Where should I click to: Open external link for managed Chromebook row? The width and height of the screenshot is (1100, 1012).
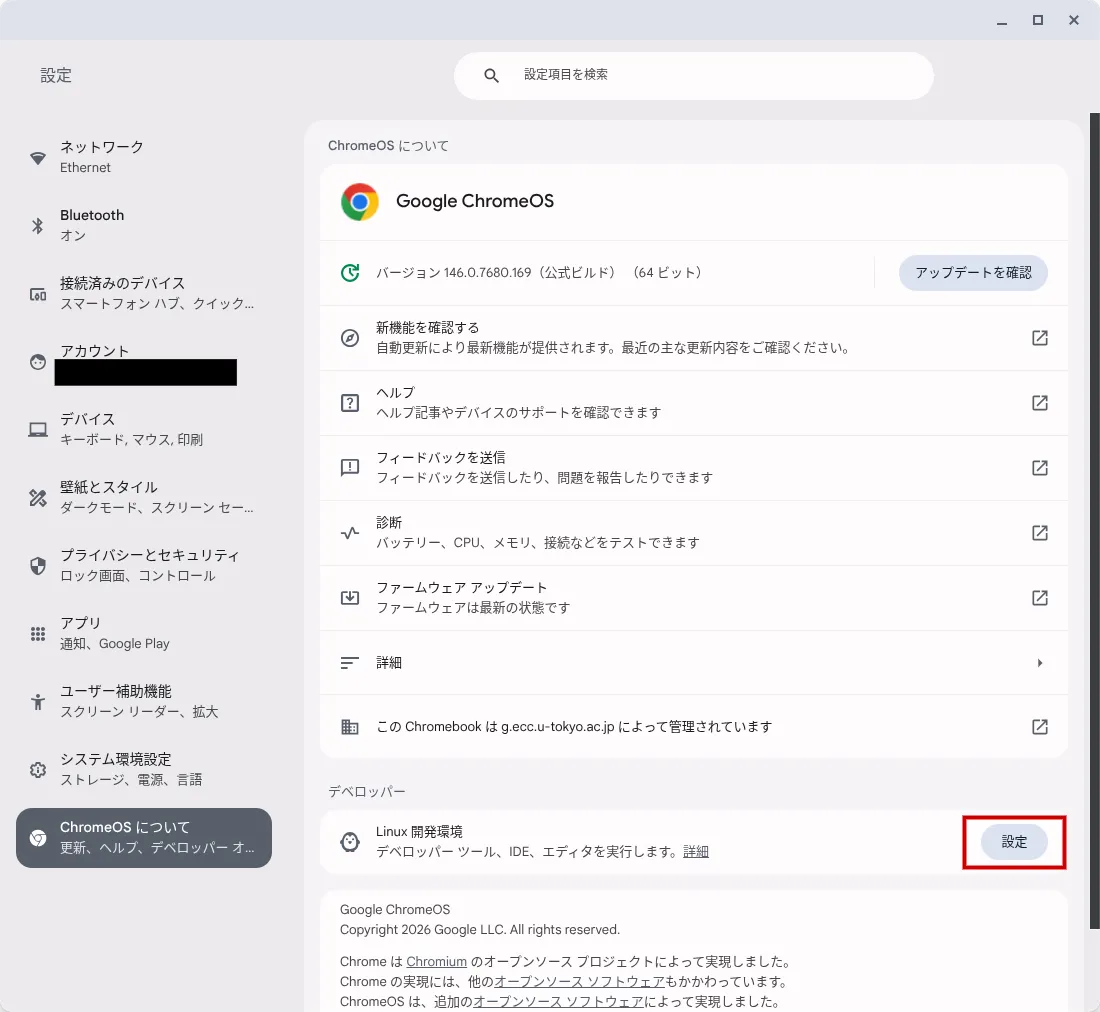click(1040, 727)
